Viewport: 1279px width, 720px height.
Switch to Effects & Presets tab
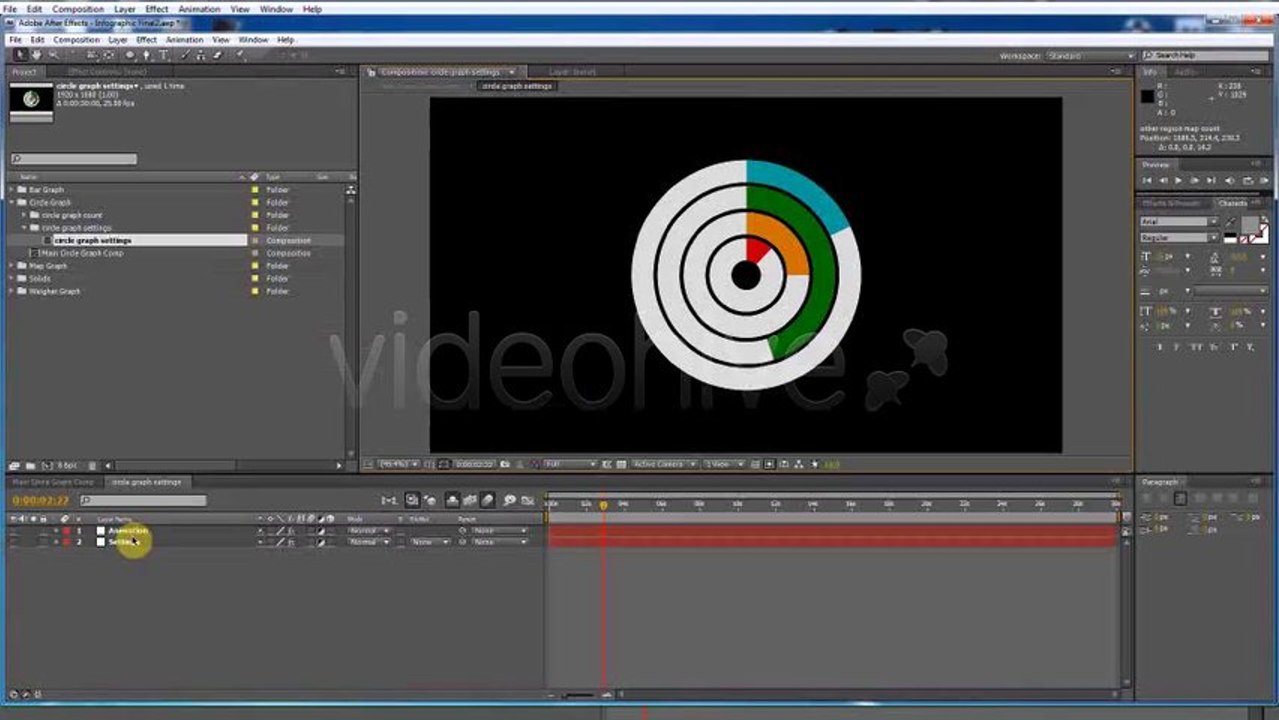1170,203
